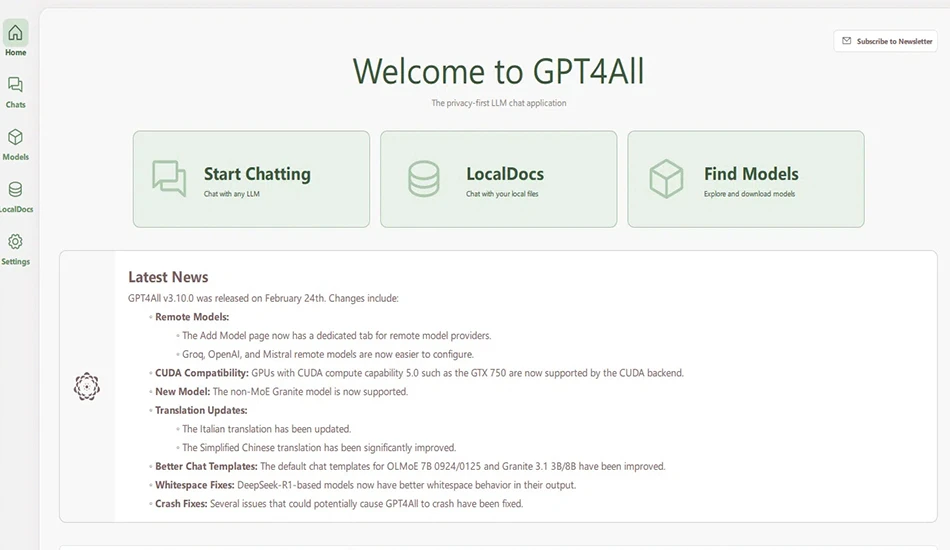Screen dimensions: 950x550
Task: Click the database stack icon on LocalDocs card
Action: tap(424, 179)
